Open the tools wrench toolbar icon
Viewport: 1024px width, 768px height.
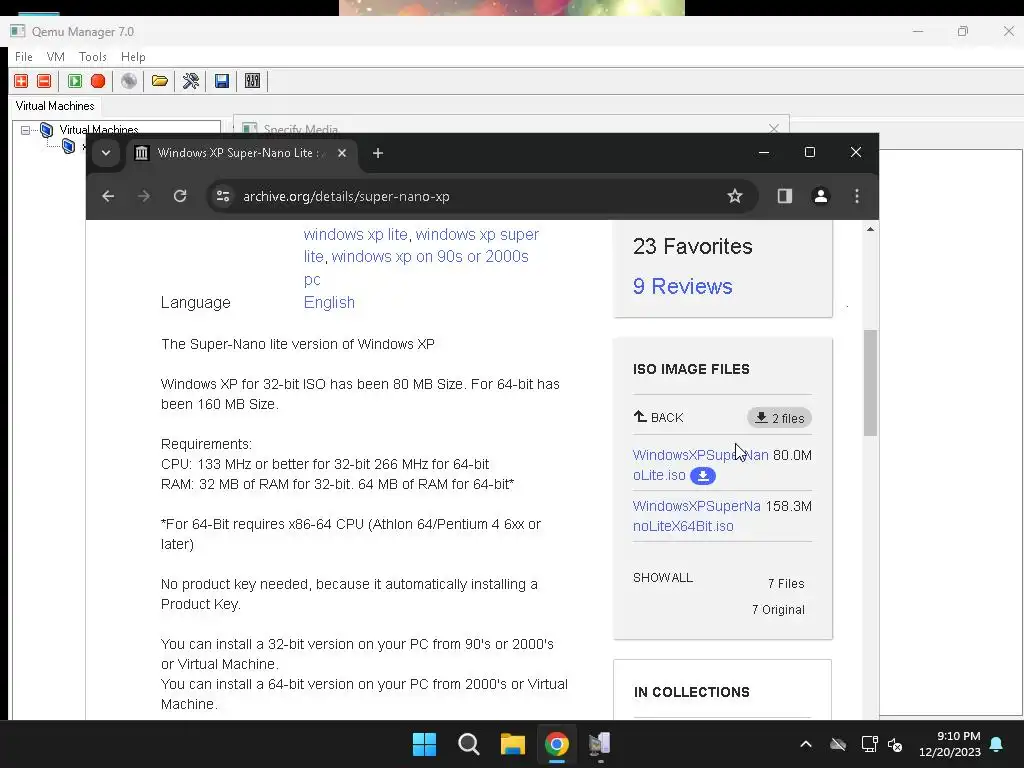[x=191, y=81]
